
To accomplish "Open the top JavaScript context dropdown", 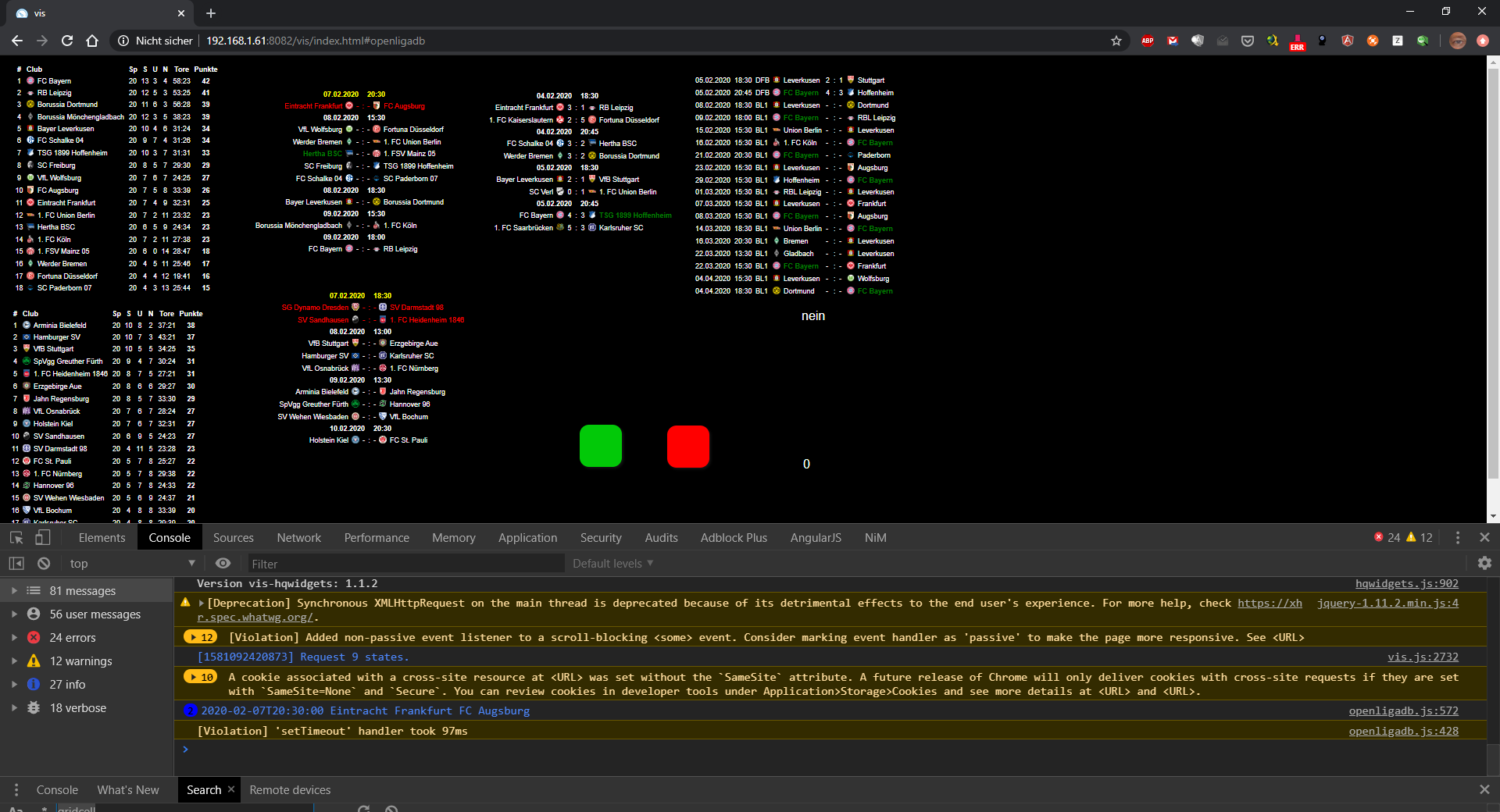I will [x=131, y=563].
